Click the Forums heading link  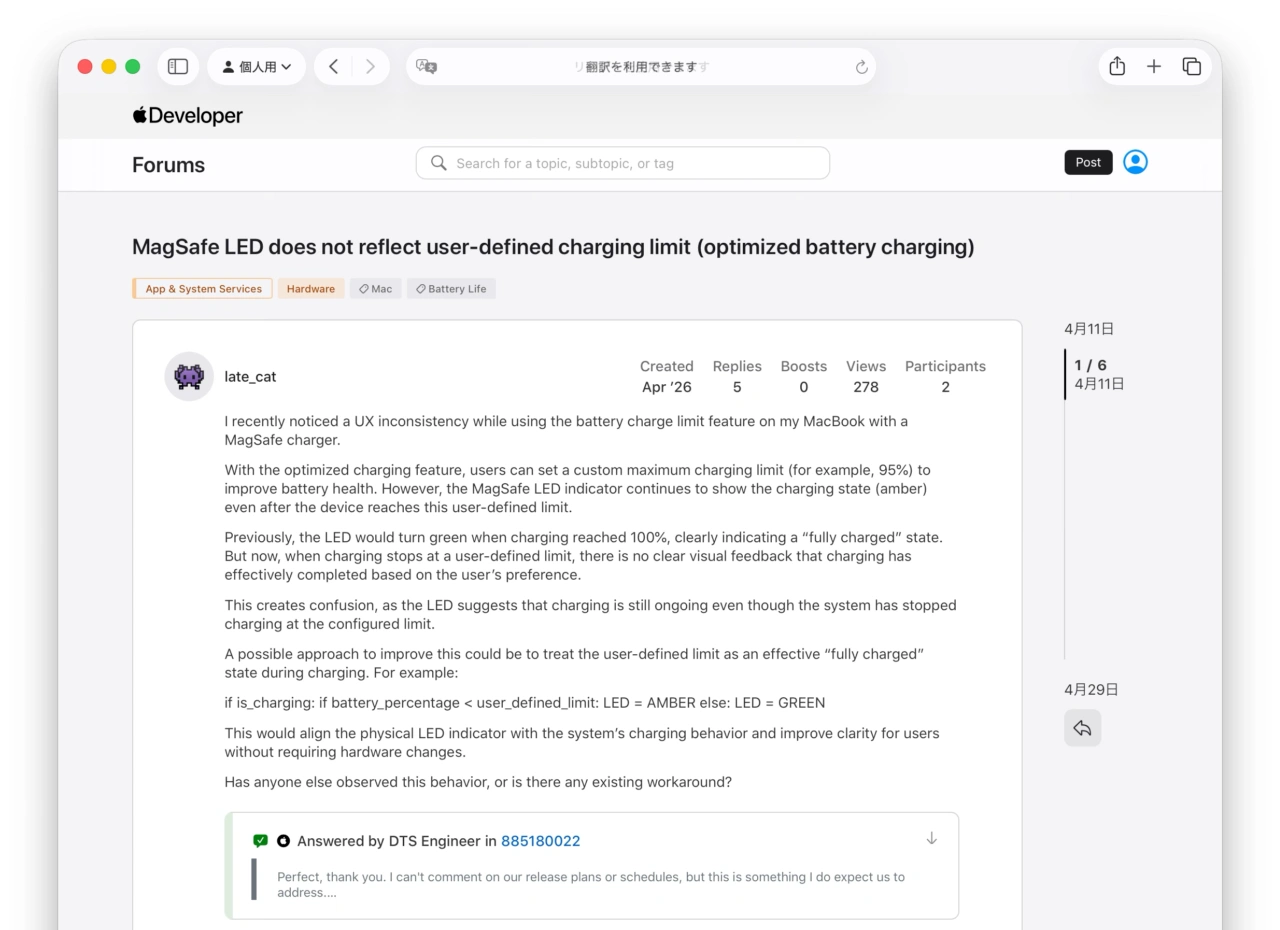click(x=168, y=165)
